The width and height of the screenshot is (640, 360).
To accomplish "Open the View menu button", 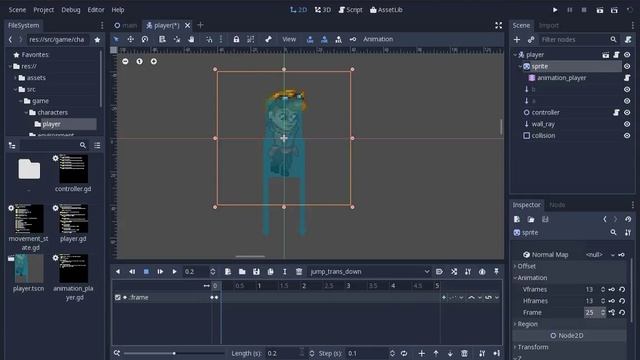I will coord(289,39).
